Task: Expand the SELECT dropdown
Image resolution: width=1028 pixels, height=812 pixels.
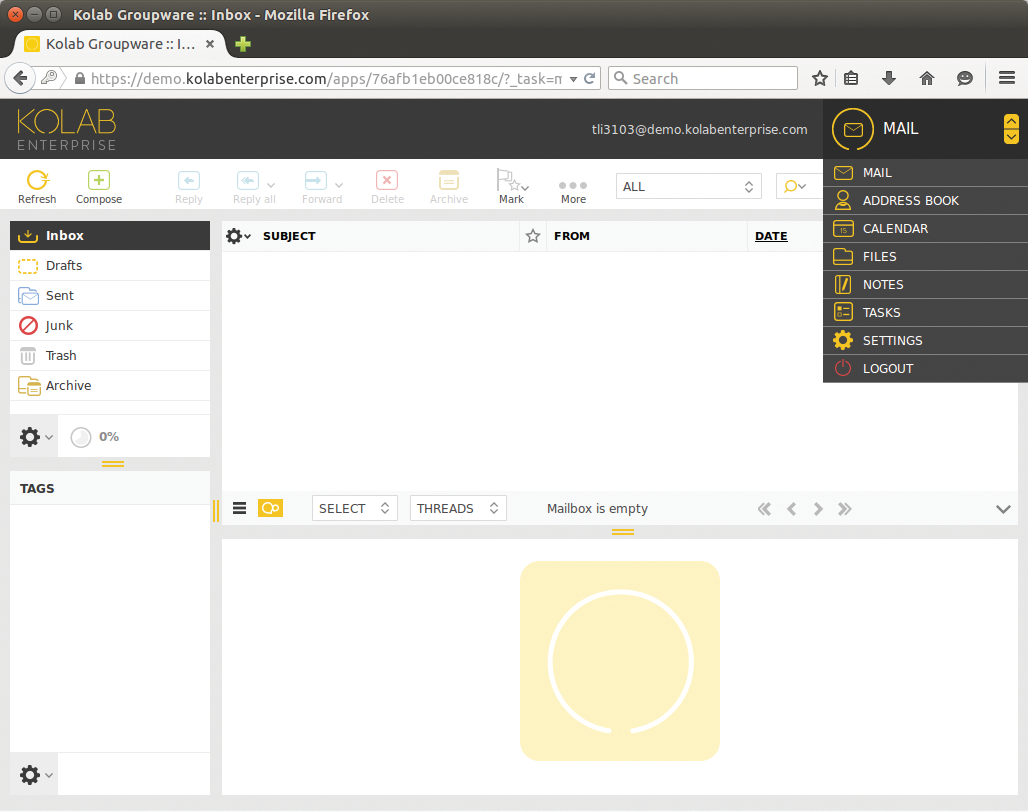Action: pyautogui.click(x=354, y=508)
